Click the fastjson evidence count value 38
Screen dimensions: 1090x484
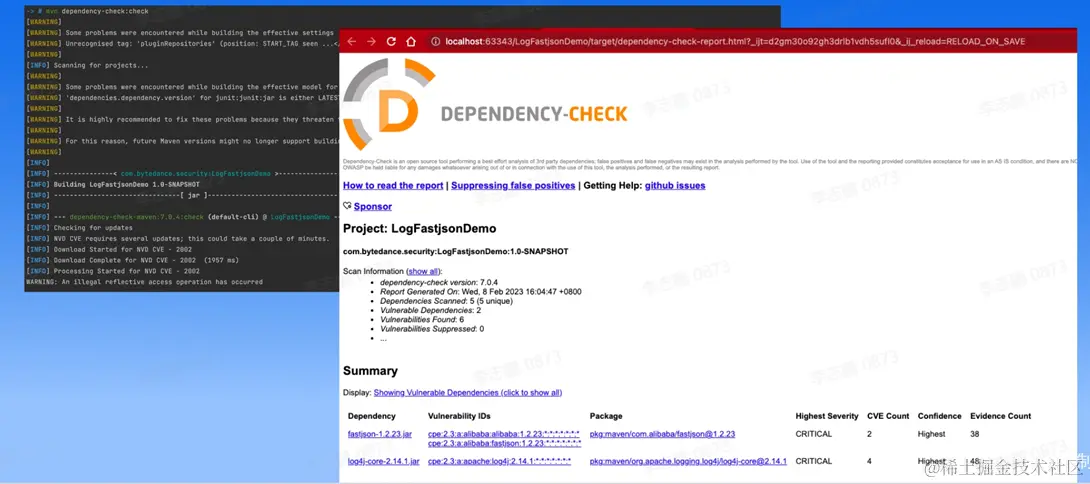975,434
